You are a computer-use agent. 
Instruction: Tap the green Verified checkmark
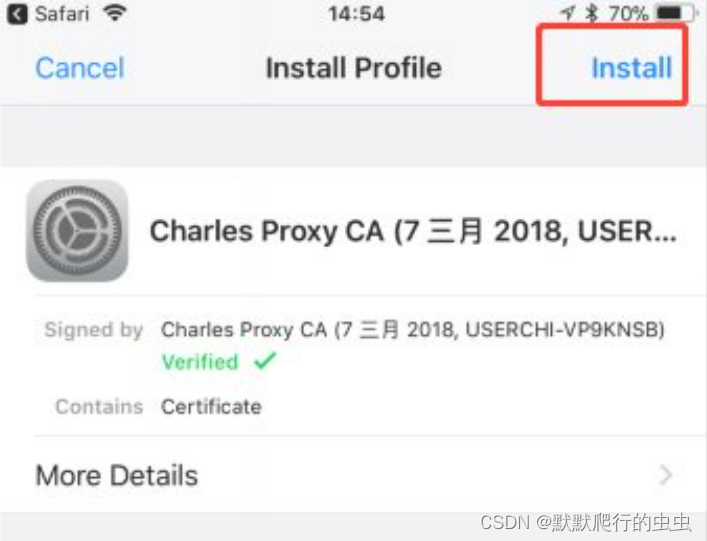(265, 361)
